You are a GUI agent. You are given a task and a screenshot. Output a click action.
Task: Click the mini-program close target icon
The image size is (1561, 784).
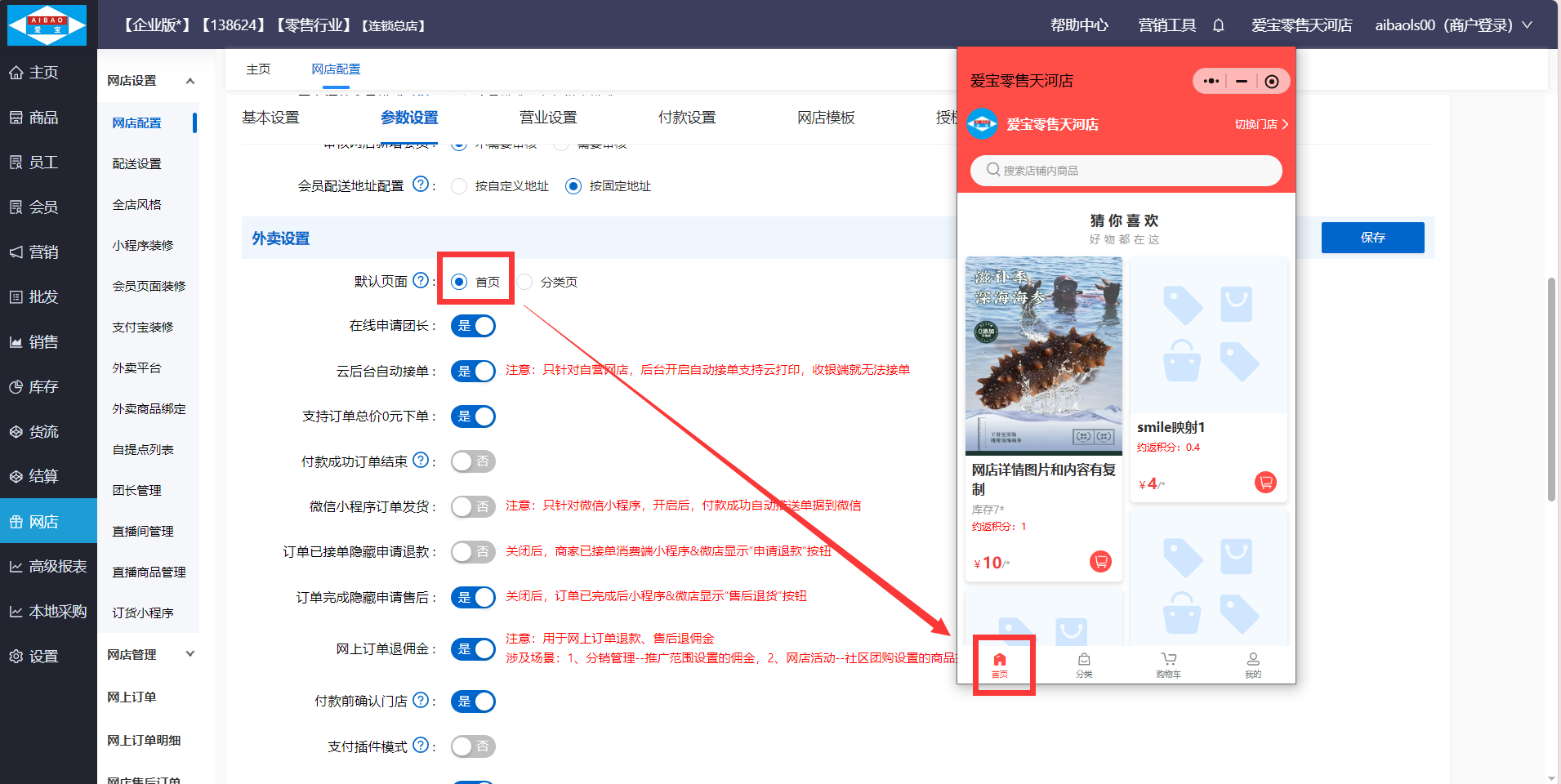click(1272, 81)
